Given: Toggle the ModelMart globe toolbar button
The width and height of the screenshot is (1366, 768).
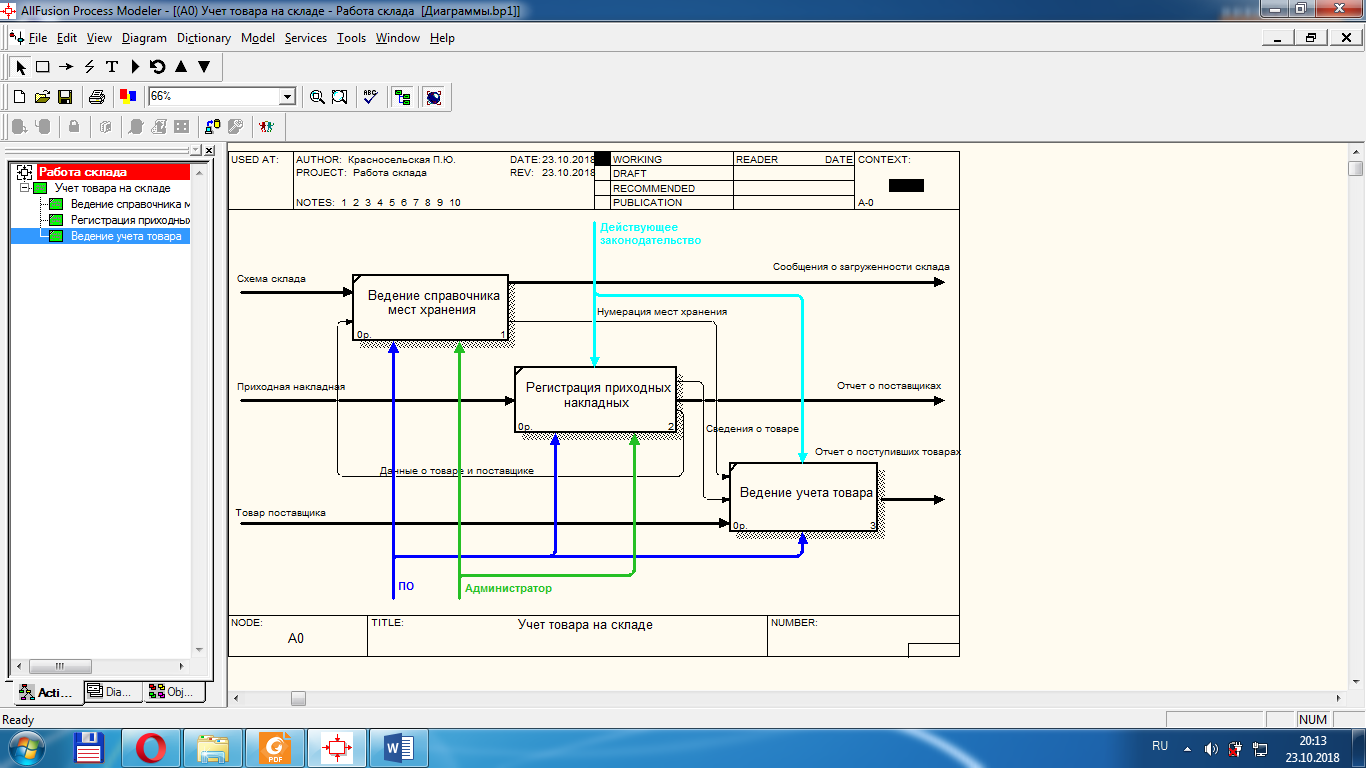Looking at the screenshot, I should [434, 97].
